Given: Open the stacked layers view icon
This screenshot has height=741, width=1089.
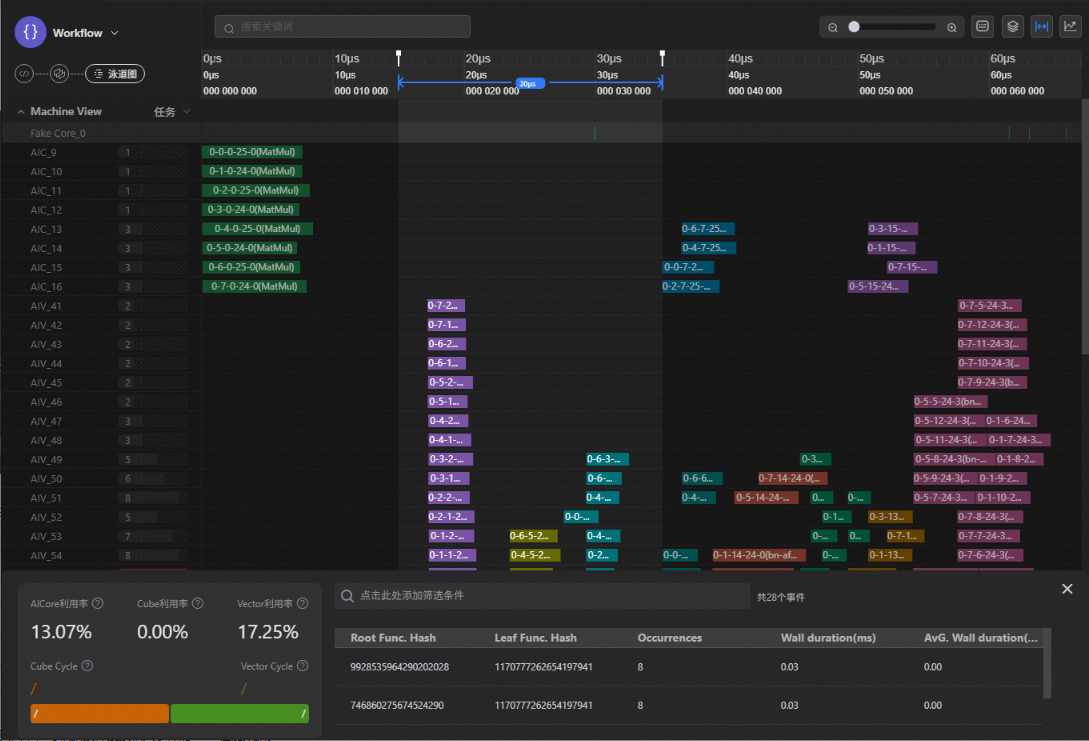Looking at the screenshot, I should coord(1012,27).
